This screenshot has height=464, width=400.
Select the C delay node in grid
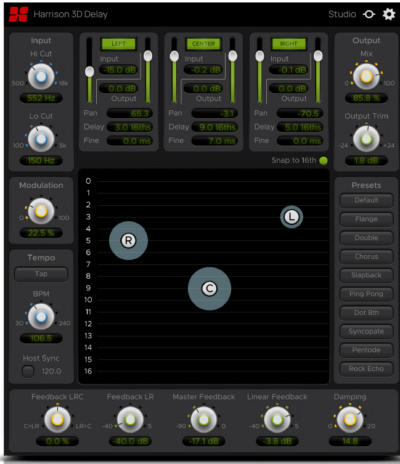coord(209,289)
